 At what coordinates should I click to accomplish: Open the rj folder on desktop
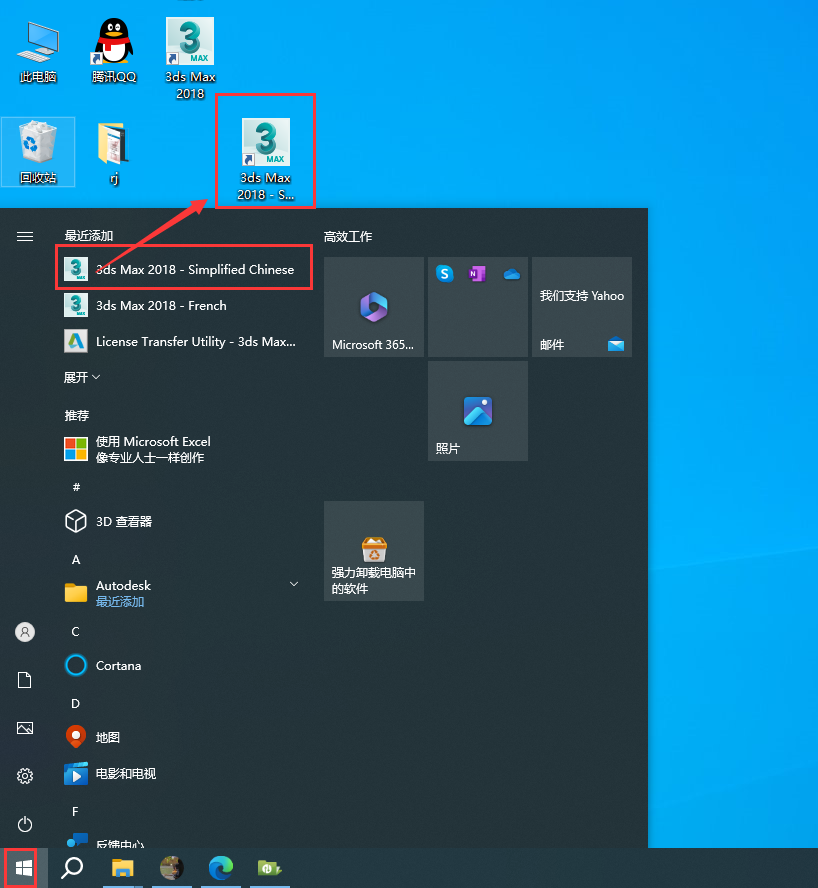[x=113, y=153]
